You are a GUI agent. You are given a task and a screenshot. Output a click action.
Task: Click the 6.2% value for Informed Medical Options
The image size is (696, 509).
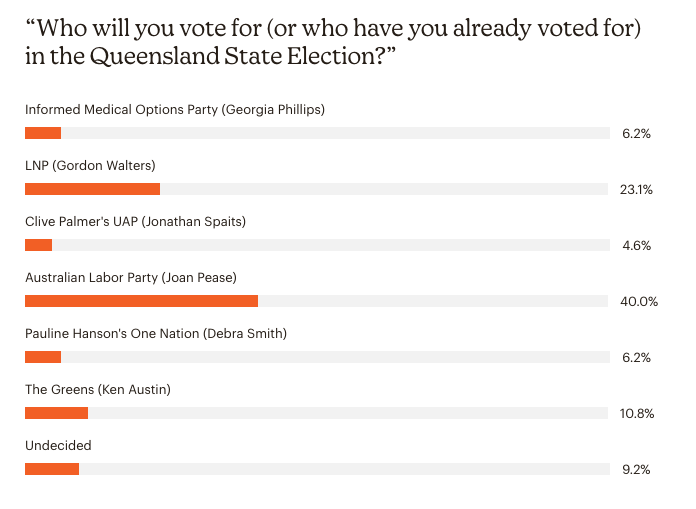pos(636,134)
